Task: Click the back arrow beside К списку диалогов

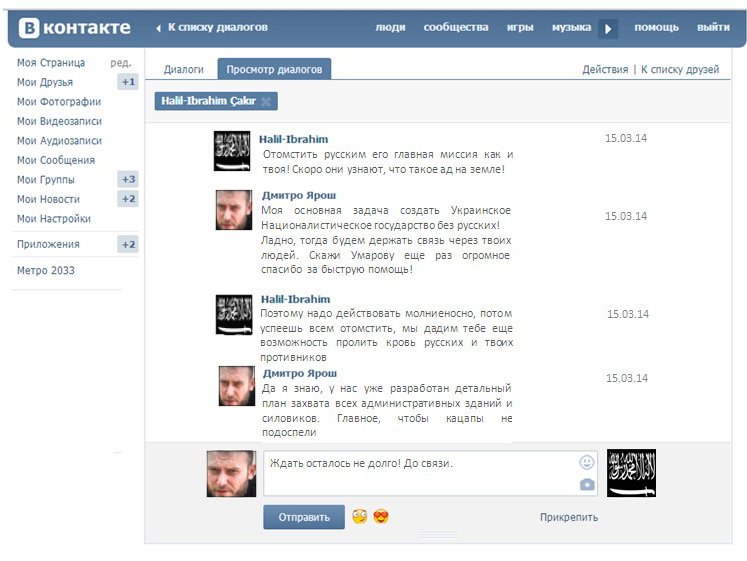Action: (158, 28)
